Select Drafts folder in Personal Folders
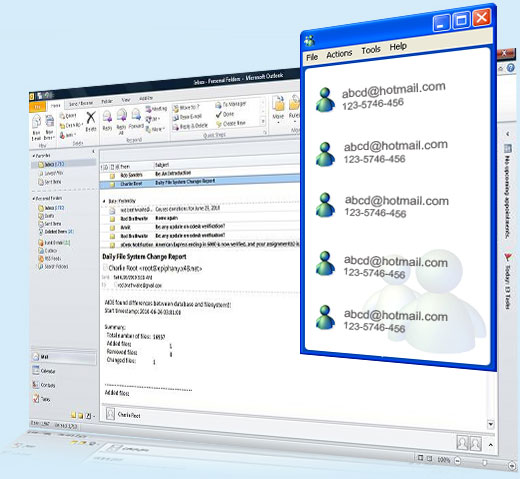The width and height of the screenshot is (520, 479). click(x=46, y=216)
